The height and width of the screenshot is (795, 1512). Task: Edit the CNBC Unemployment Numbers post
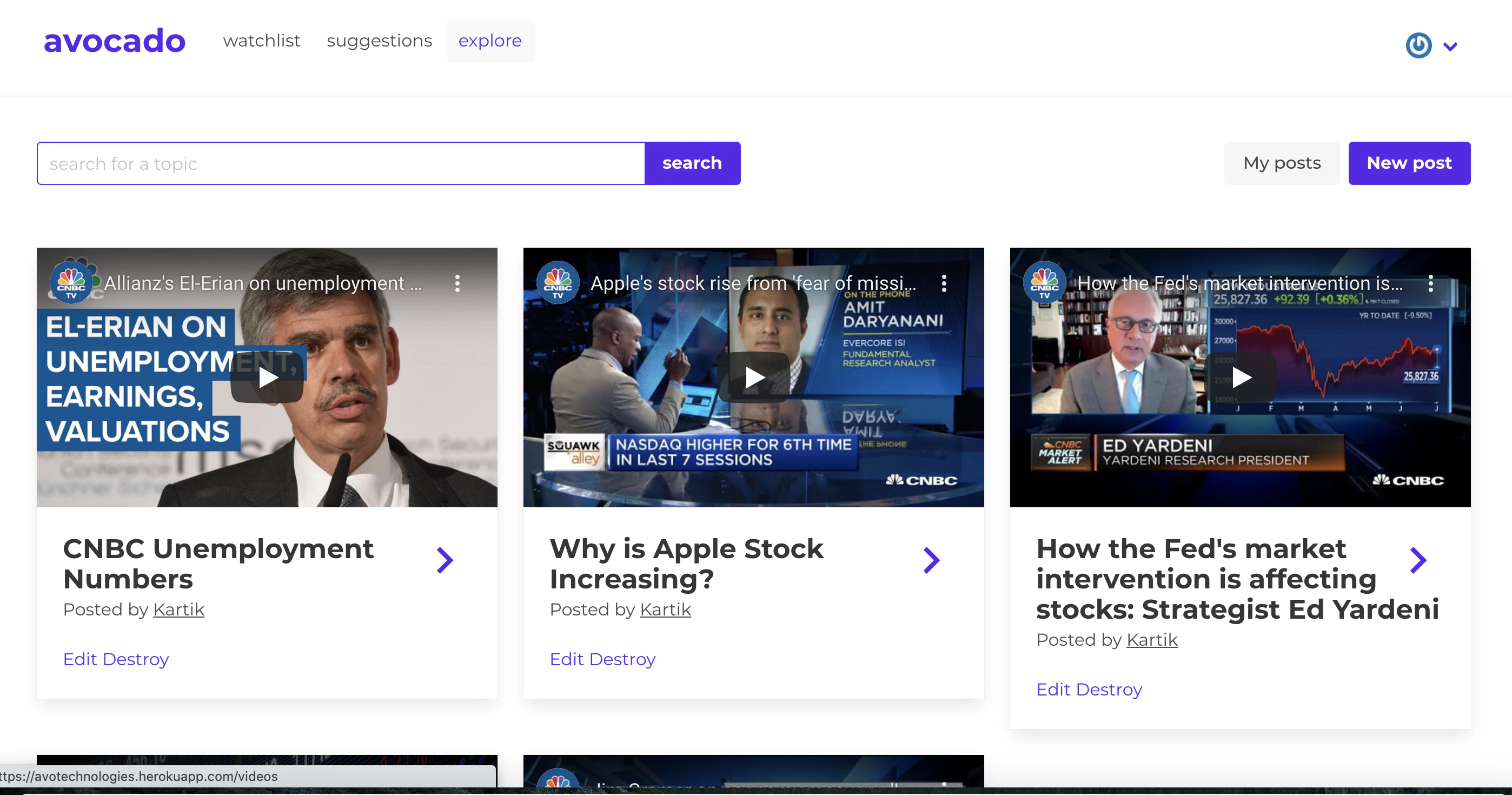[x=80, y=659]
